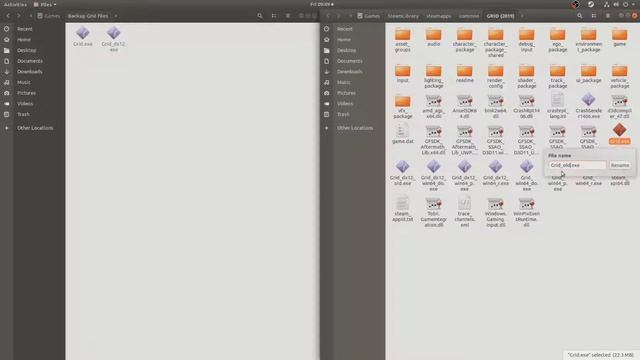Select the d3dcompiler_47.dll file

620,107
